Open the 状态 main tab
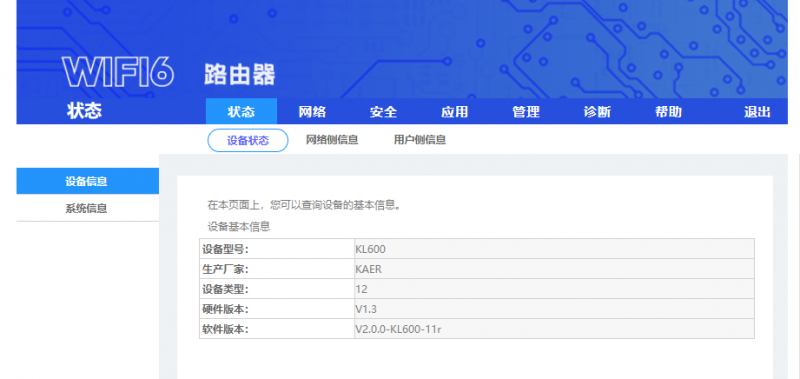This screenshot has height=379, width=800. 241,111
